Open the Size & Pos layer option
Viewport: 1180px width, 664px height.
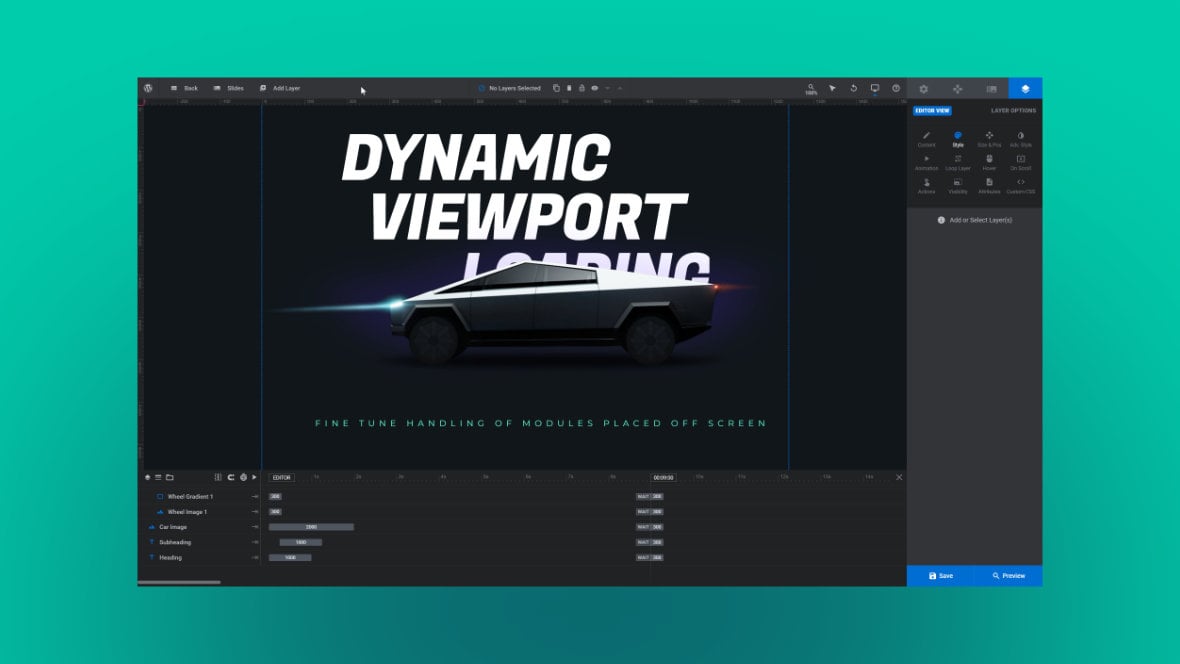(989, 139)
